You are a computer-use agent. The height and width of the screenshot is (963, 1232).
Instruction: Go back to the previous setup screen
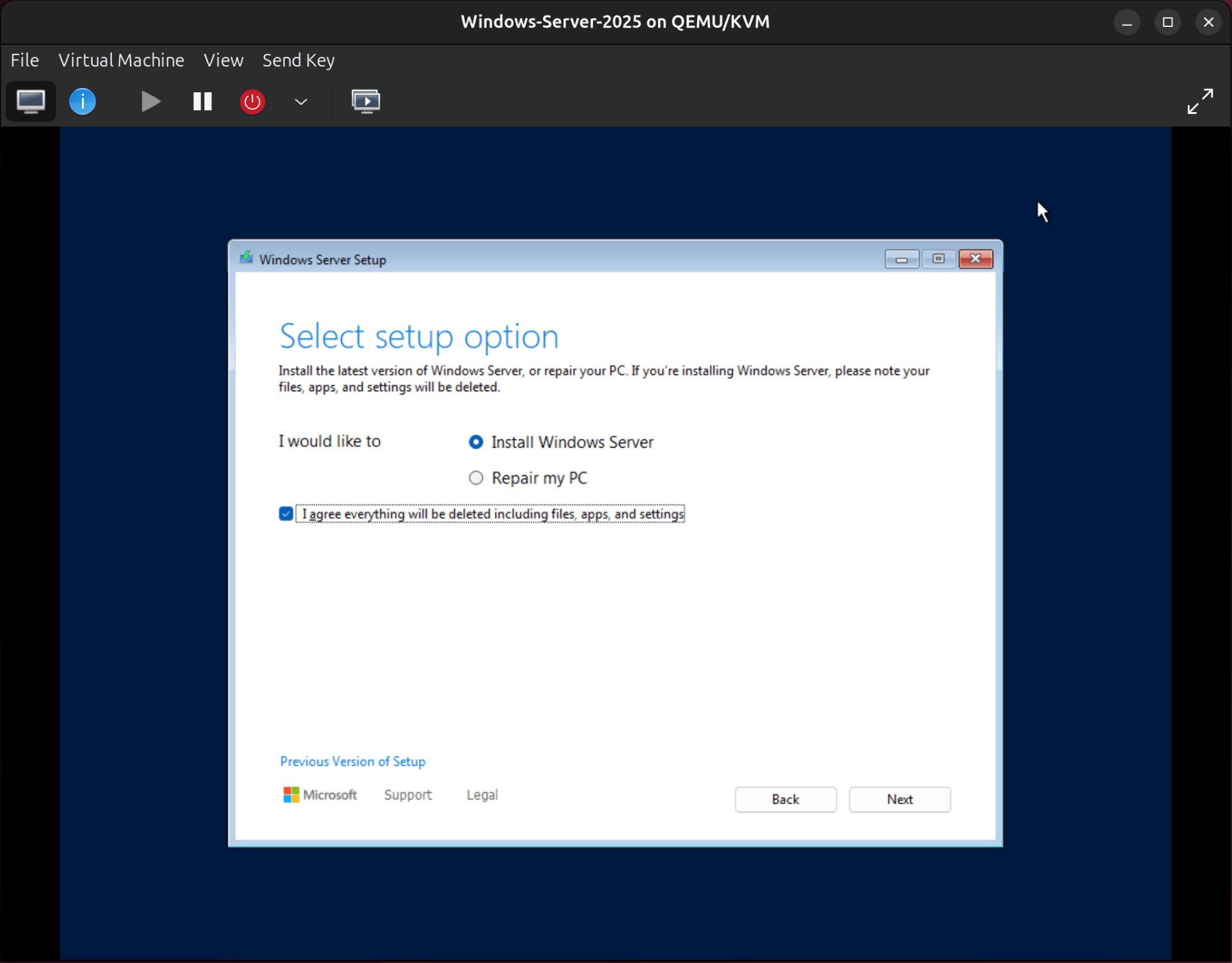785,799
